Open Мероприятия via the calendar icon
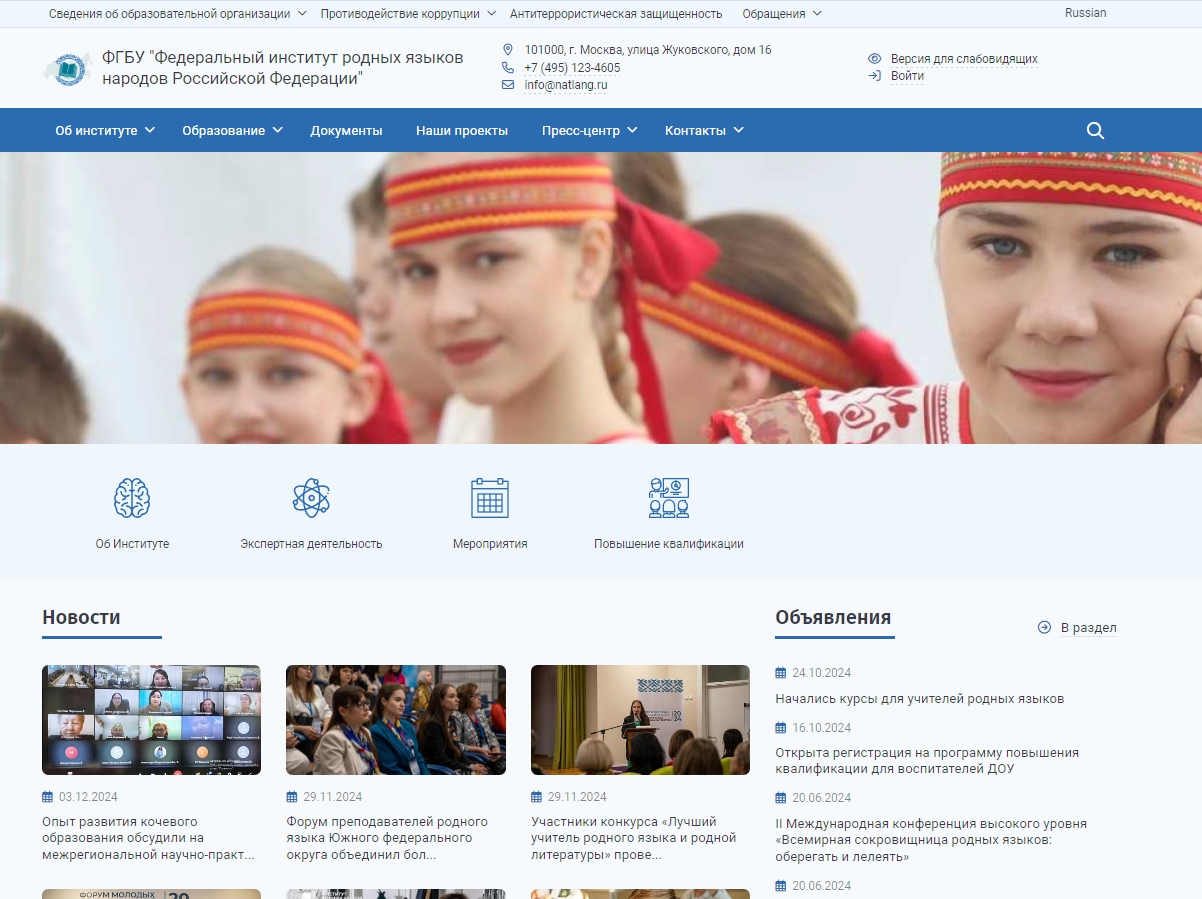The image size is (1202, 899). tap(488, 497)
